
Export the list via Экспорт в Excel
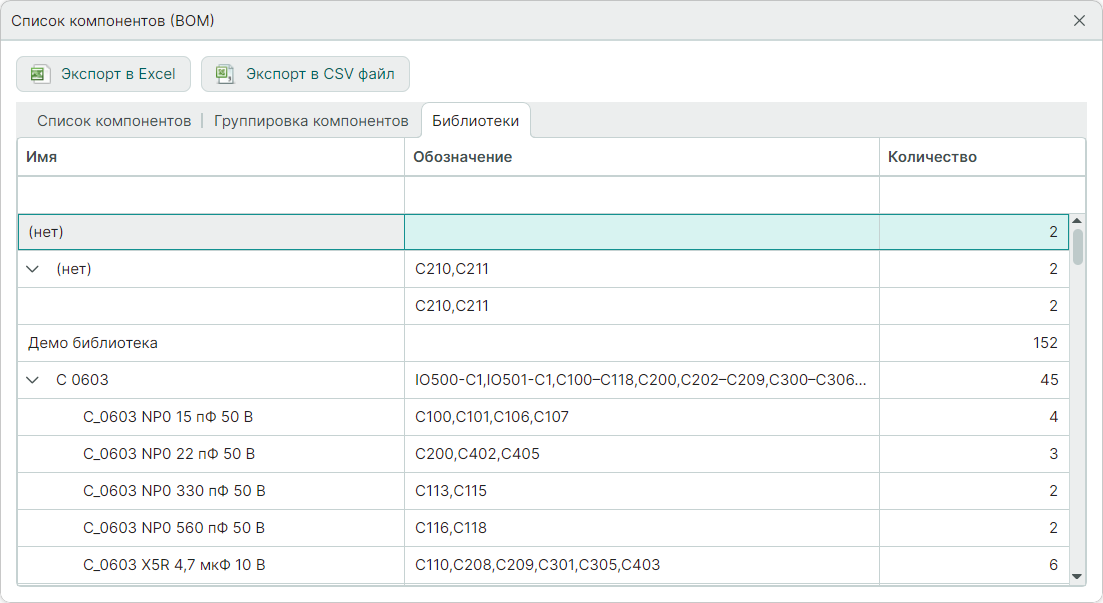103,74
